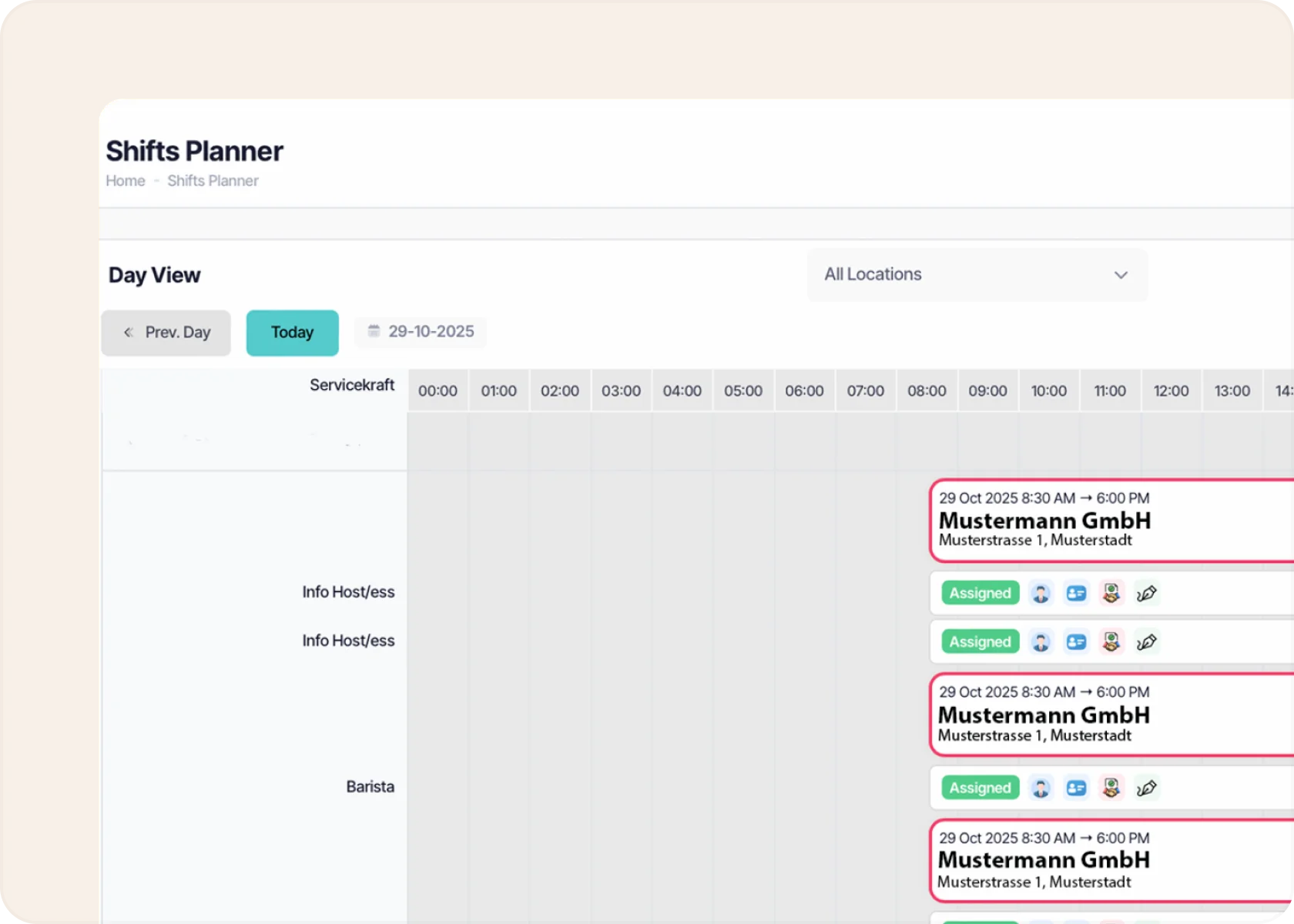Click the signature pen icon in Barista row
Screen dimensions: 1294x924
(x=1147, y=788)
